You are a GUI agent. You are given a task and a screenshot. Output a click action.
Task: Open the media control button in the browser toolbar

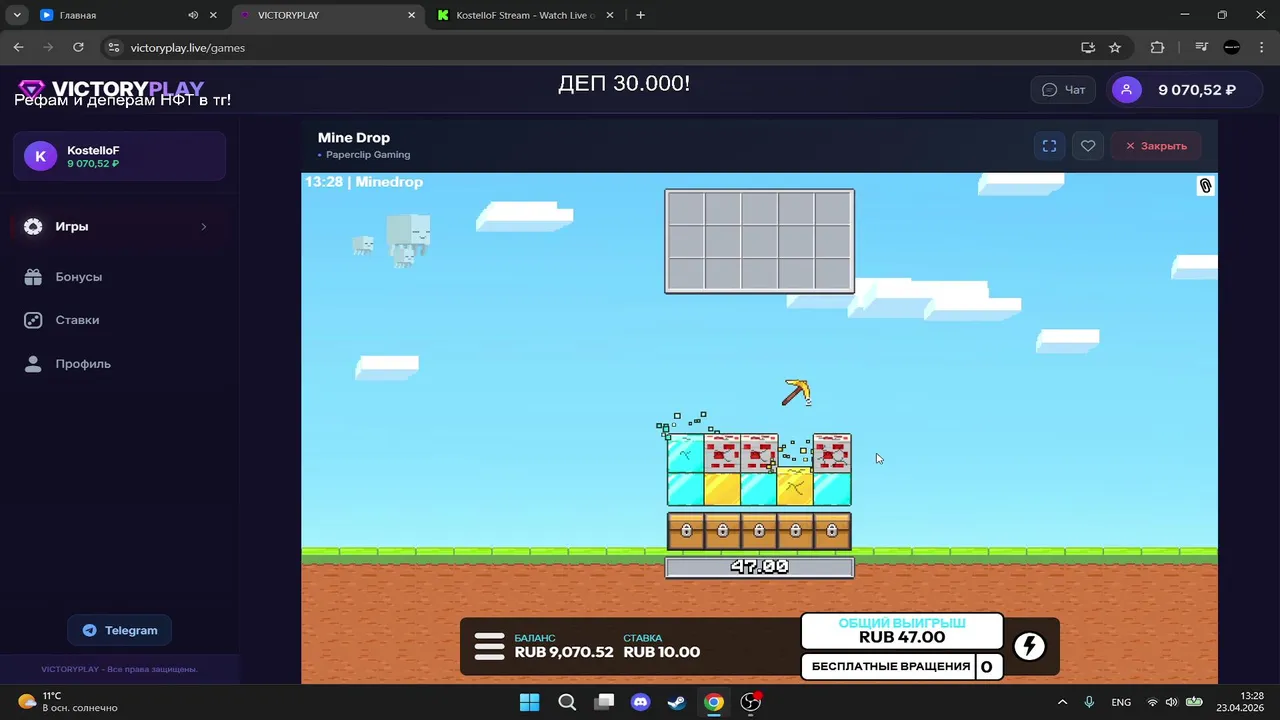pyautogui.click(x=1201, y=47)
